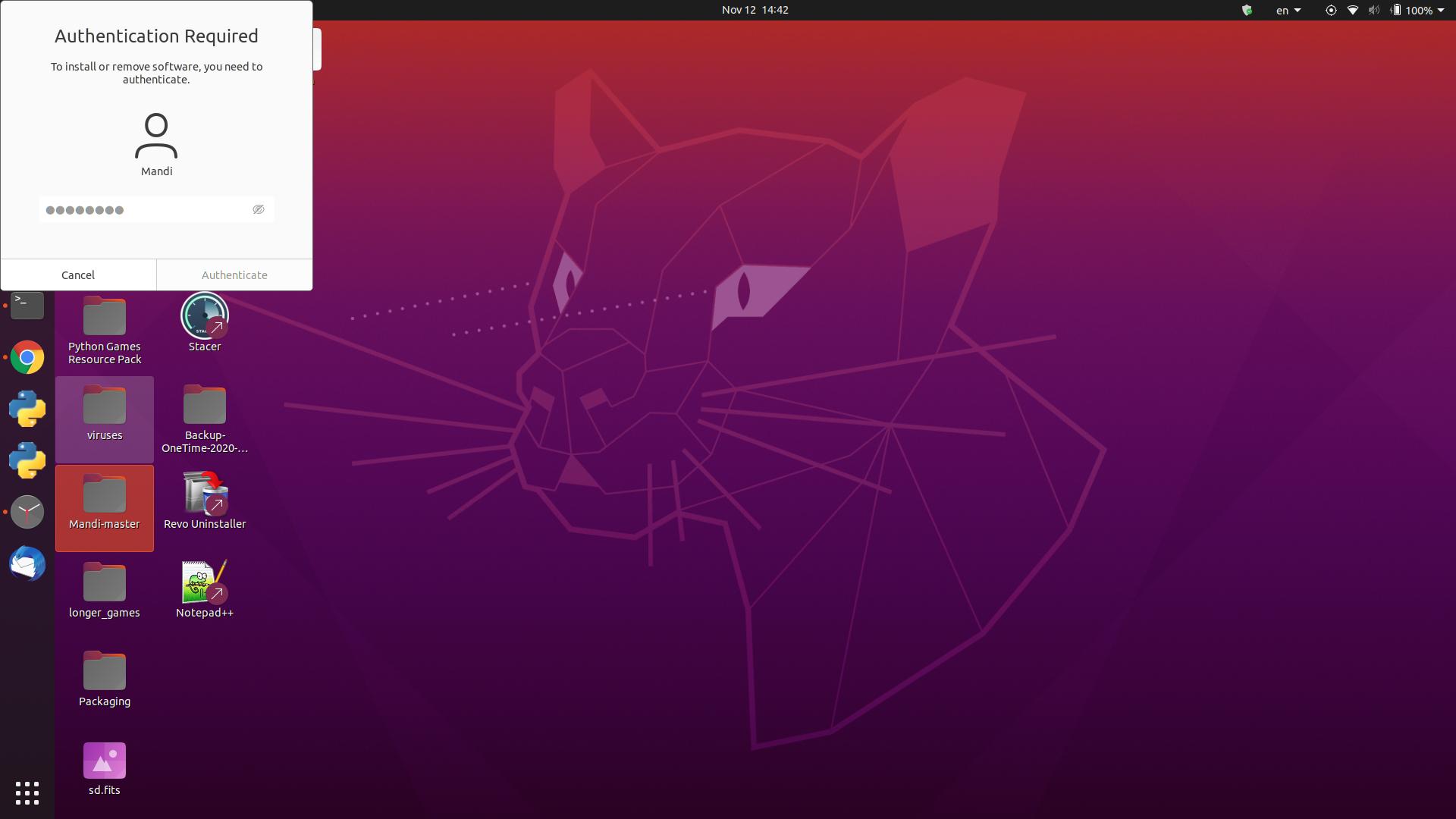This screenshot has height=819, width=1456.
Task: Expand the en language dropdown
Action: pos(1288,10)
